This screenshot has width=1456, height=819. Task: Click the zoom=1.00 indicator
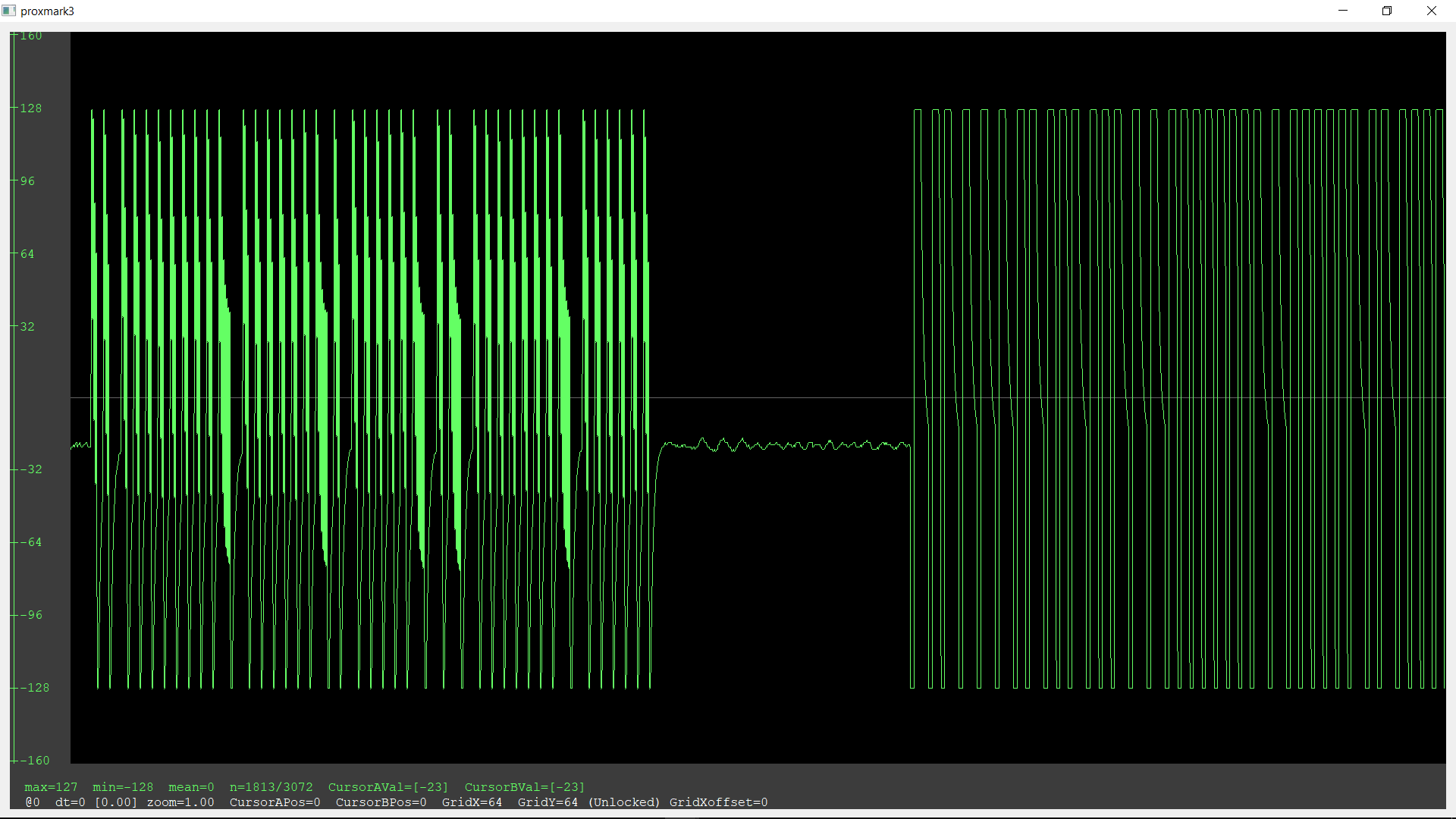click(x=180, y=802)
